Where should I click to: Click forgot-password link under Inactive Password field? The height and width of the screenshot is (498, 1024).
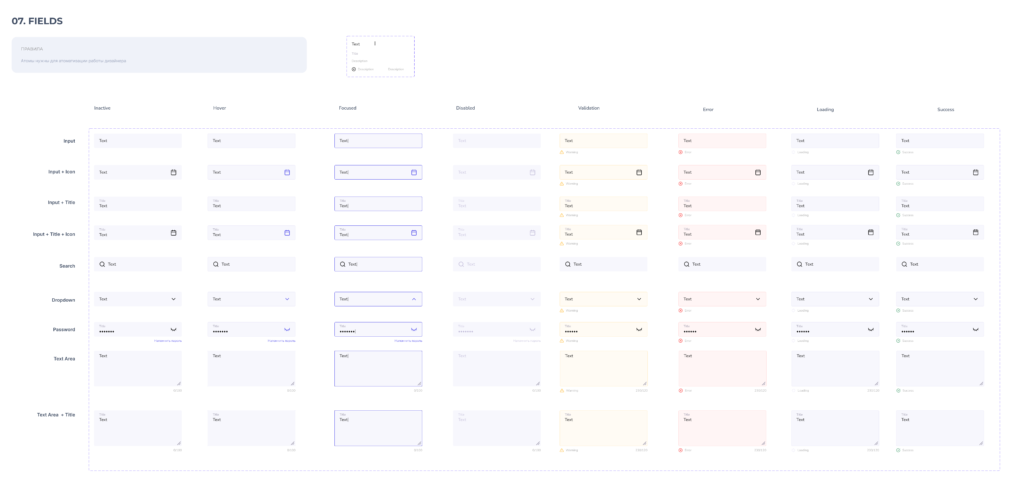pyautogui.click(x=168, y=341)
